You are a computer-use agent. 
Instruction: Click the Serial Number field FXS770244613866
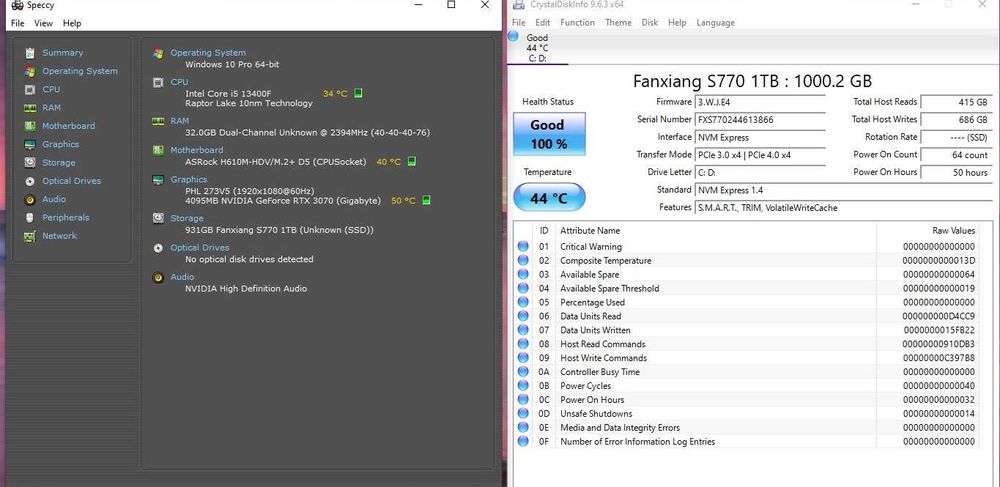pos(760,119)
